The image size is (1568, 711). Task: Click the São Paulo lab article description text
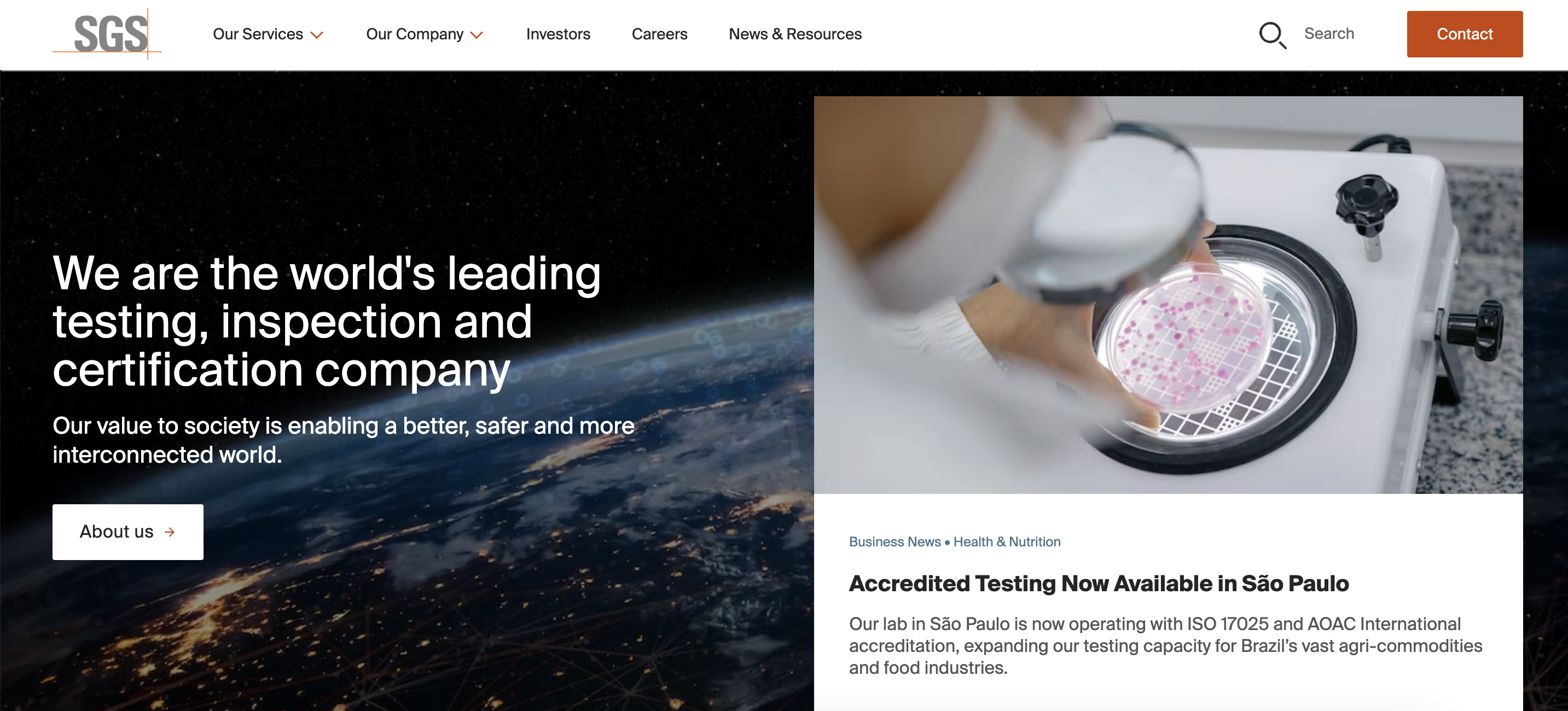tap(1165, 646)
